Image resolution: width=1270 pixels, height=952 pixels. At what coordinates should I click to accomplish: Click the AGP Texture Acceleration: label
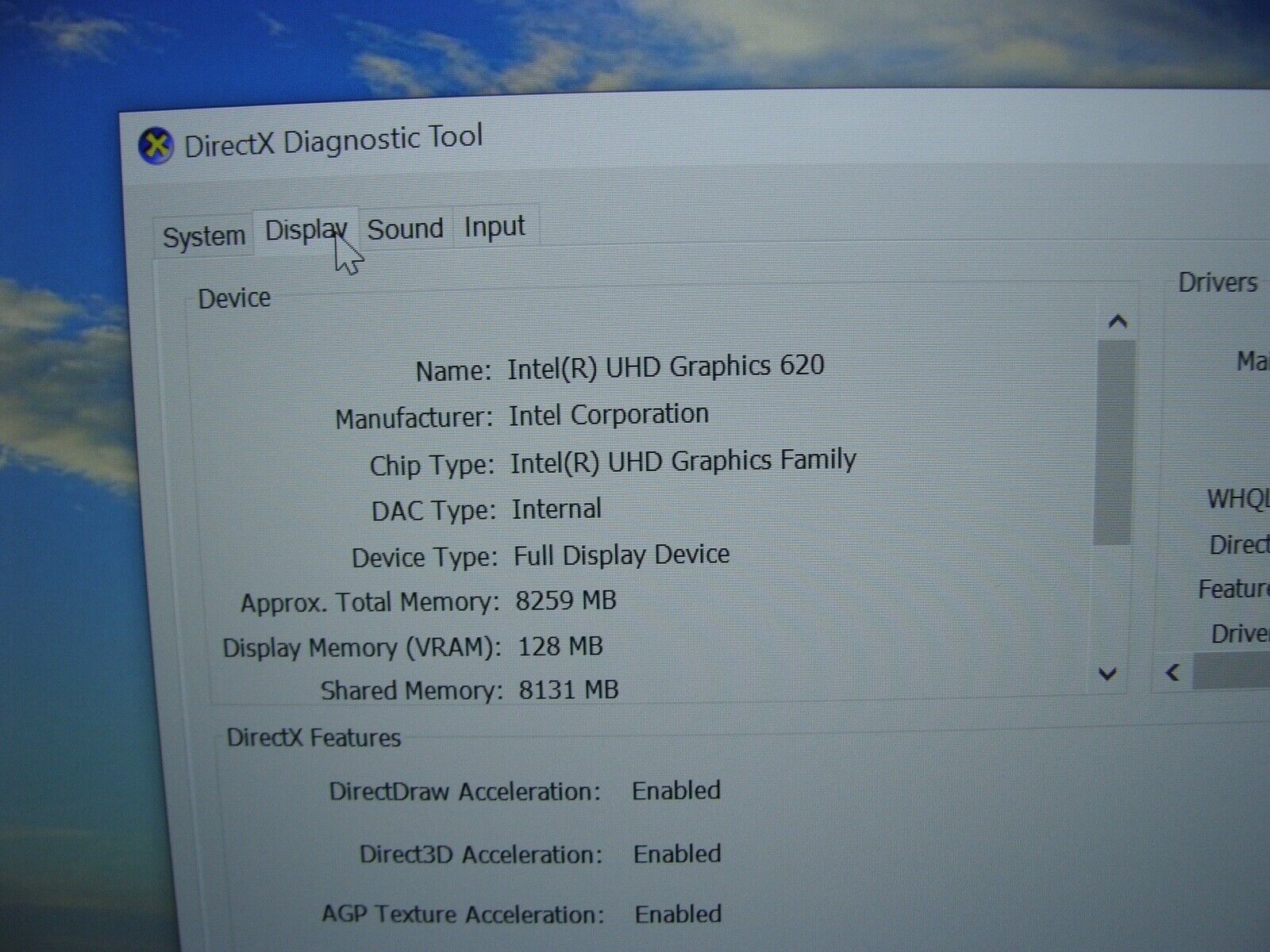pos(463,914)
